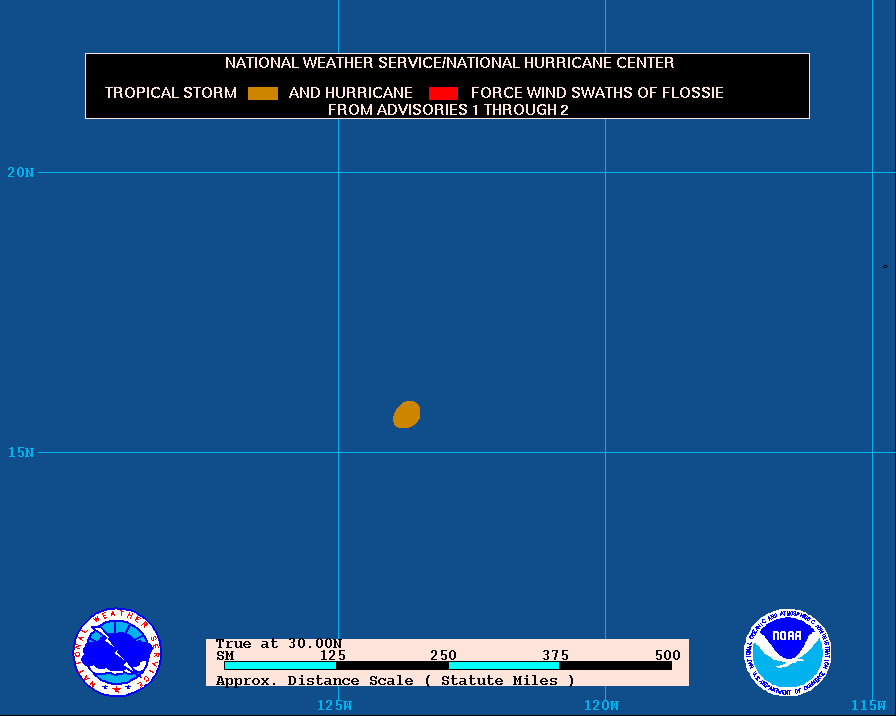Click the 'SM' unit label on scale
This screenshot has width=896, height=716.
click(225, 655)
